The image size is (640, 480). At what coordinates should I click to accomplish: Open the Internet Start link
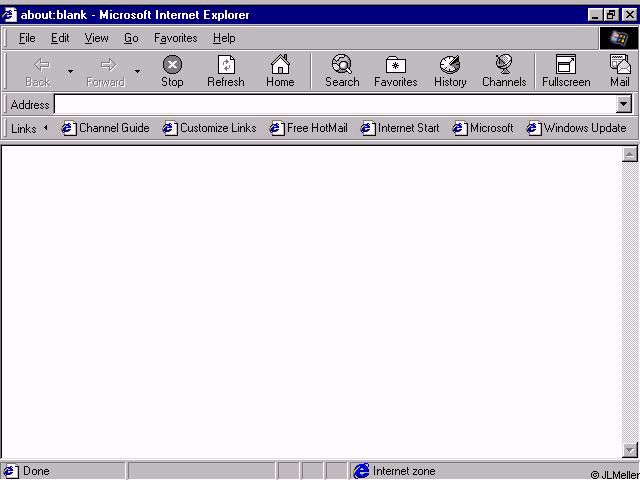[400, 128]
